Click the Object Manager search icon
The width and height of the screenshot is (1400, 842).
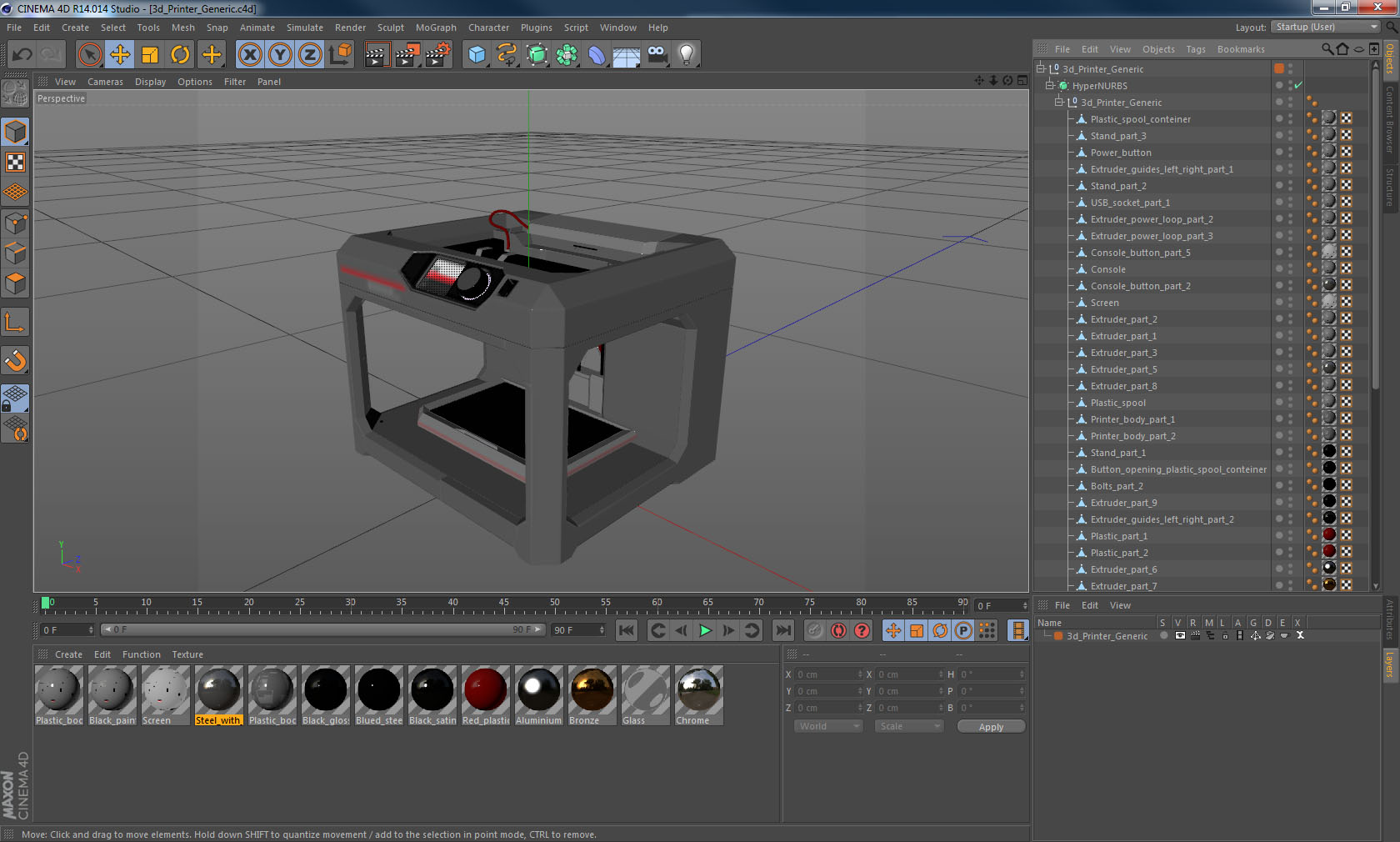[x=1327, y=49]
